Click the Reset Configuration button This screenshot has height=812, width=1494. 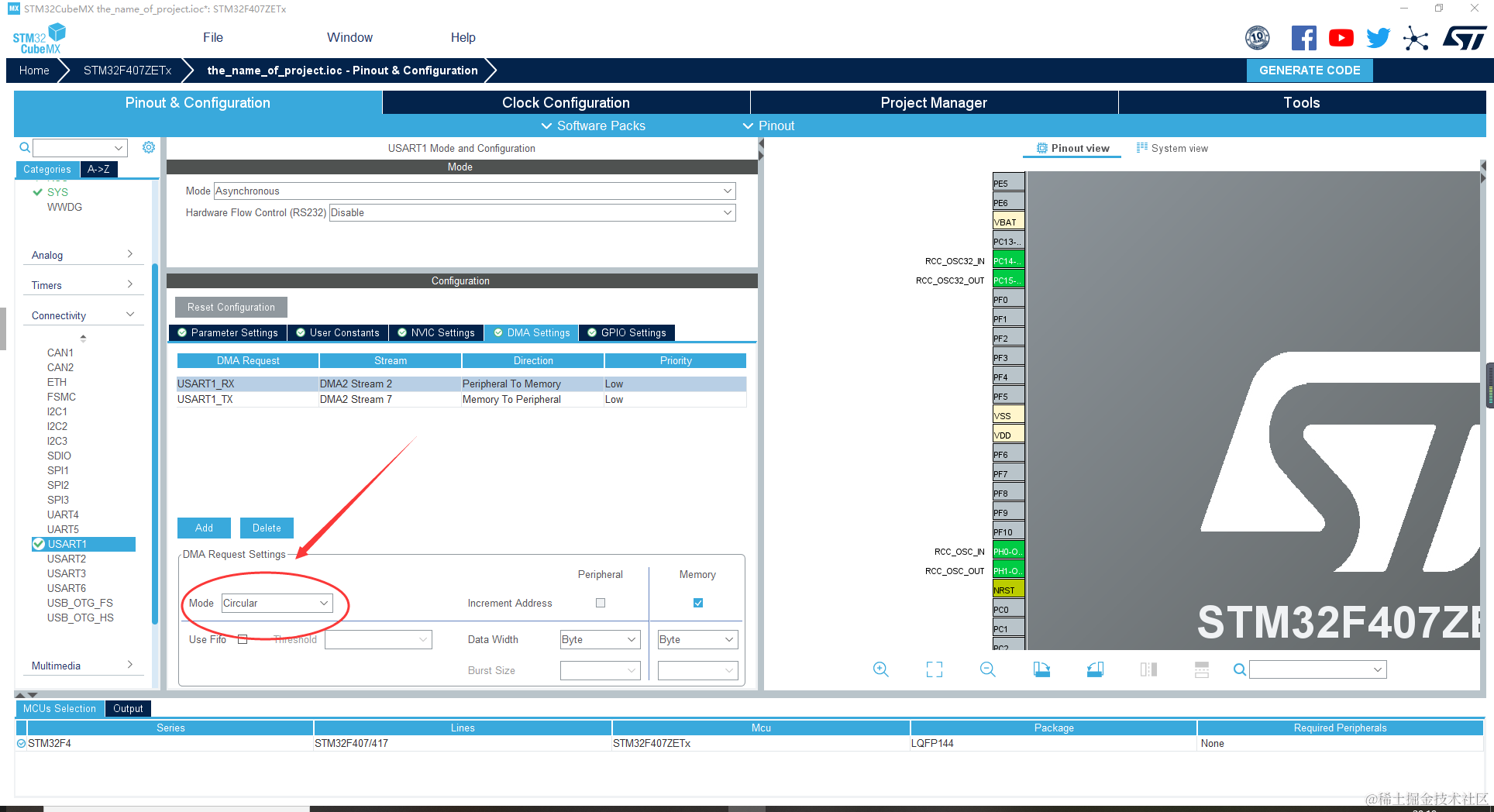pyautogui.click(x=231, y=307)
